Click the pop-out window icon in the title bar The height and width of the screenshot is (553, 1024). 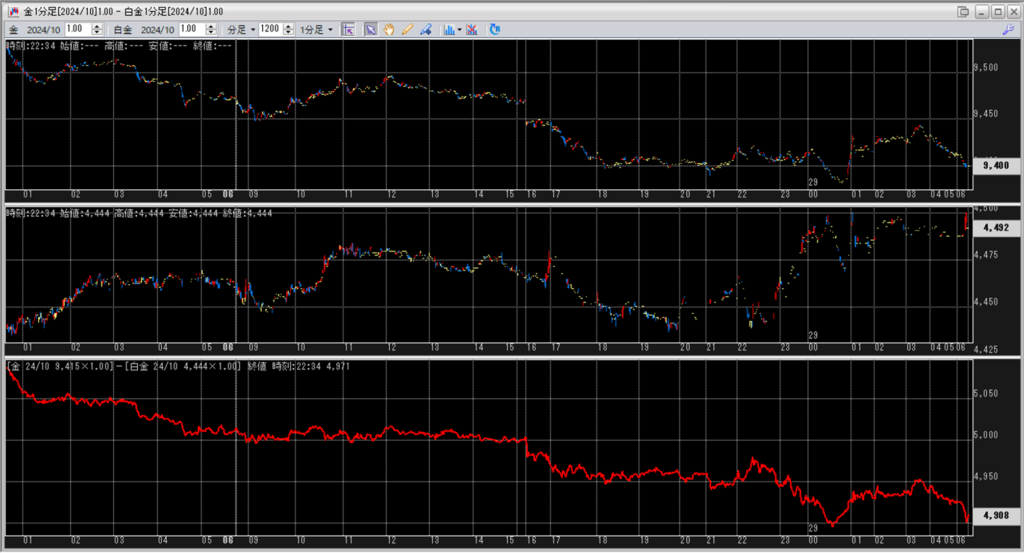(964, 11)
